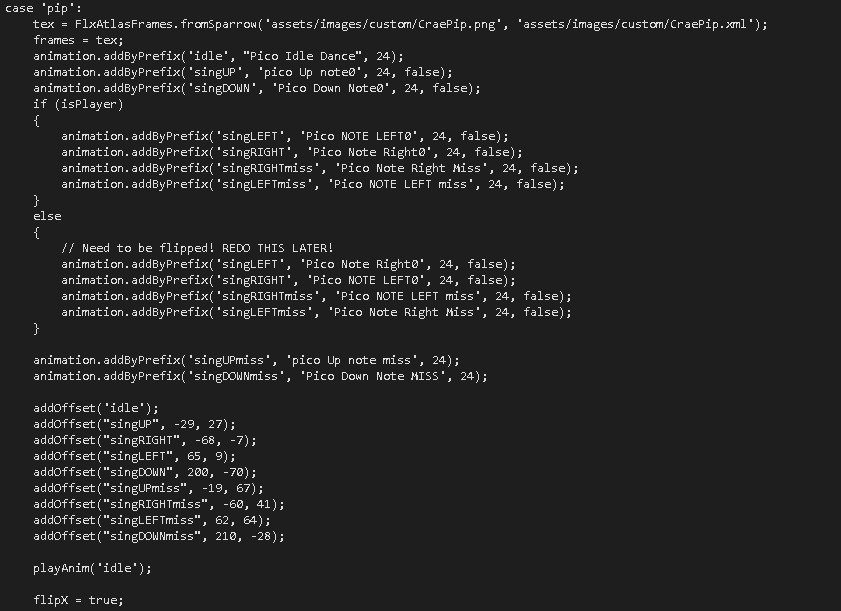The width and height of the screenshot is (841, 611).
Task: Click the 'Need to be flipped' comment
Action: click(197, 248)
